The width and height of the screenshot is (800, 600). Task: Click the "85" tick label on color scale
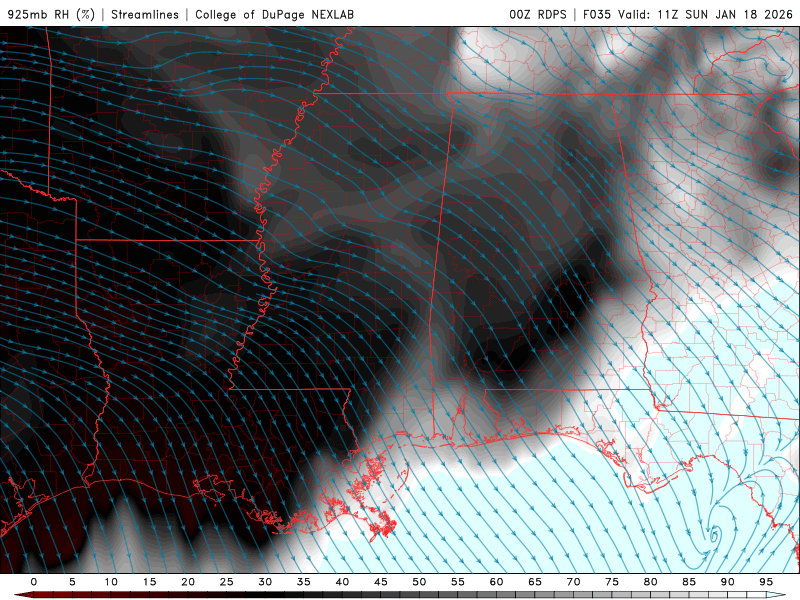(689, 582)
